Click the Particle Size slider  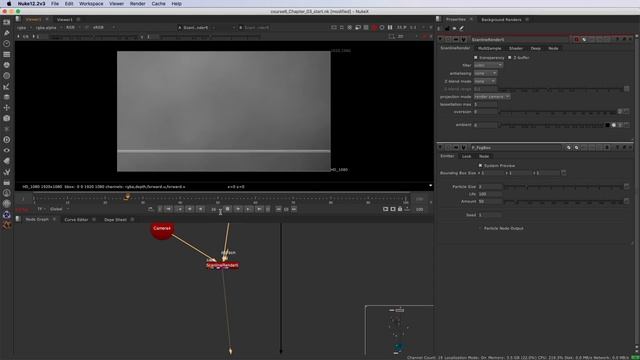click(x=563, y=187)
